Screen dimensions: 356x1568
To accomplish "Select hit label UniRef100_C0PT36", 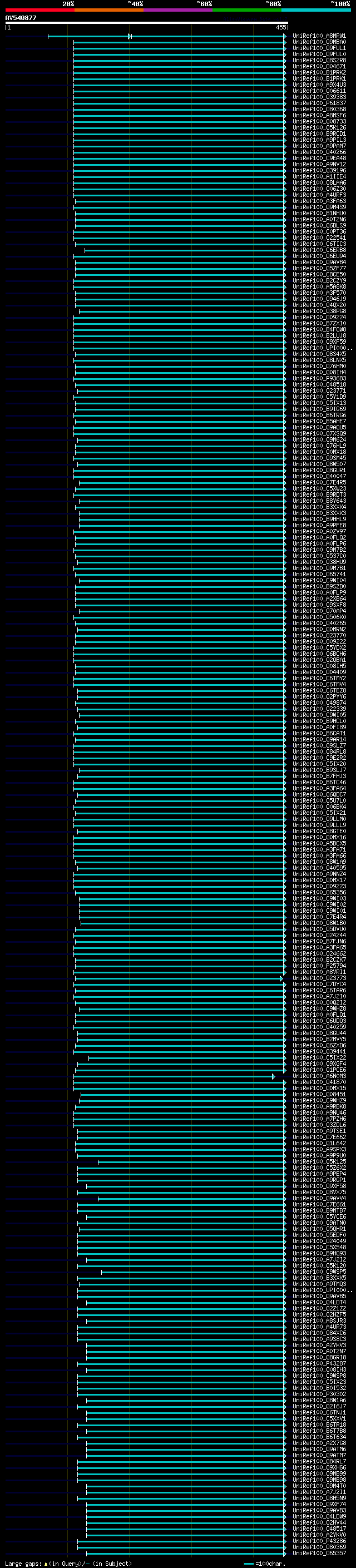I will (319, 232).
